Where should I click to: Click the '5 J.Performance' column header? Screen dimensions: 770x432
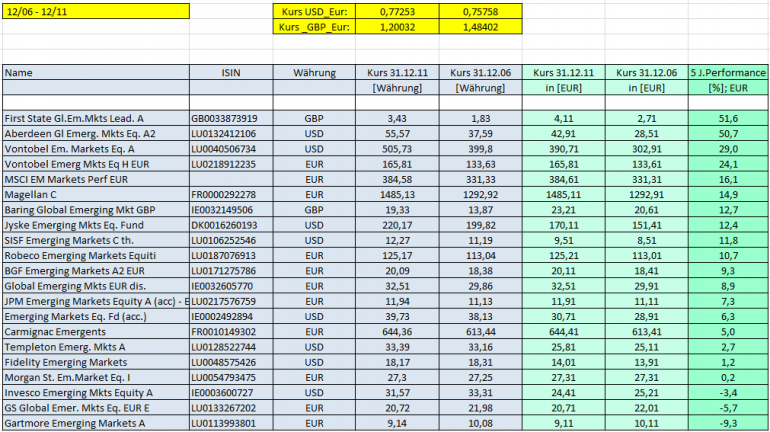pos(728,73)
